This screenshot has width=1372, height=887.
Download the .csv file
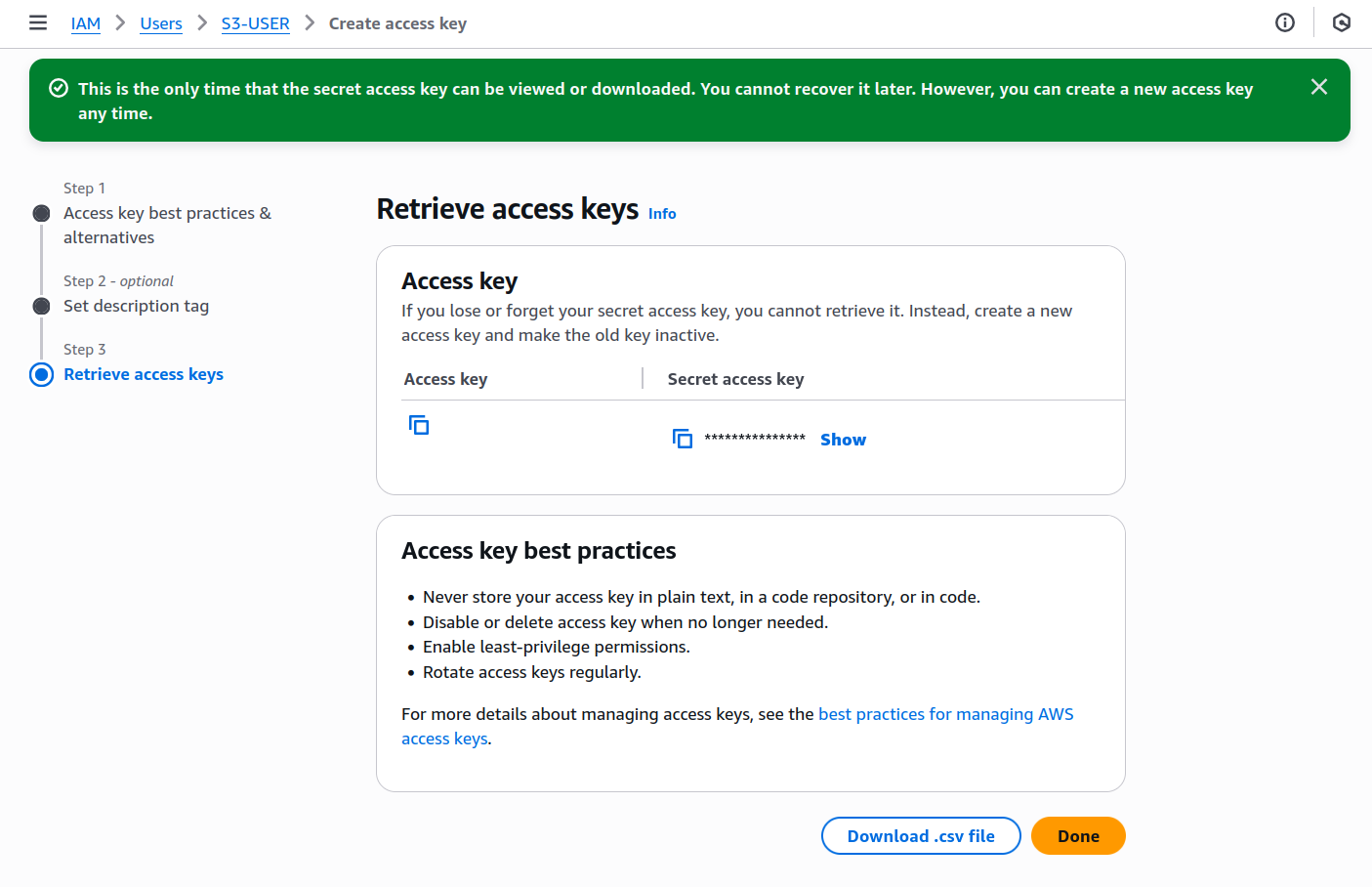[x=921, y=836]
